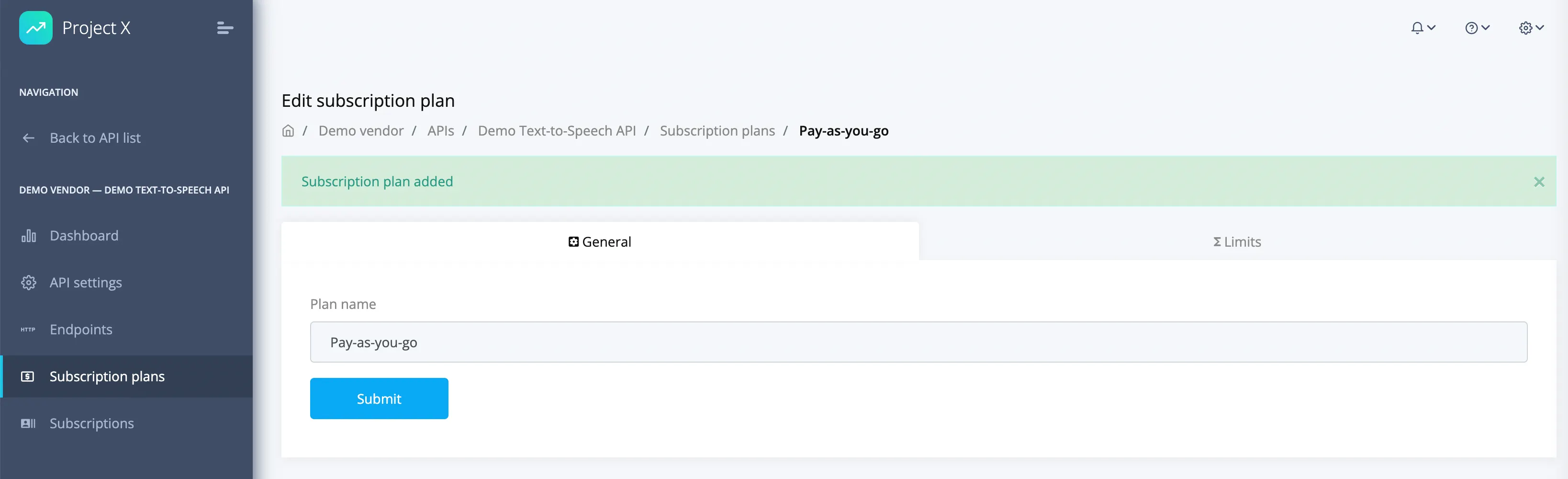Click the API settings gear icon

pos(29,283)
